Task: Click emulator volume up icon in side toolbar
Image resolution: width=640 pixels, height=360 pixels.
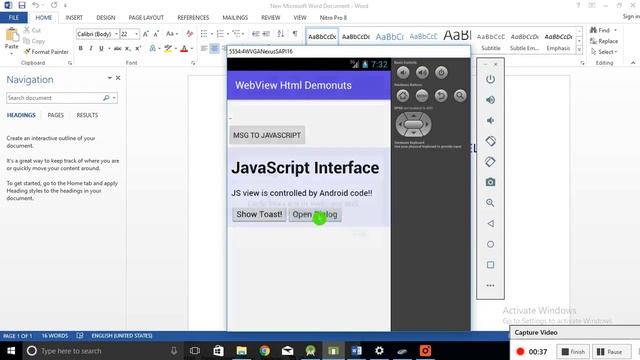Action: (490, 100)
